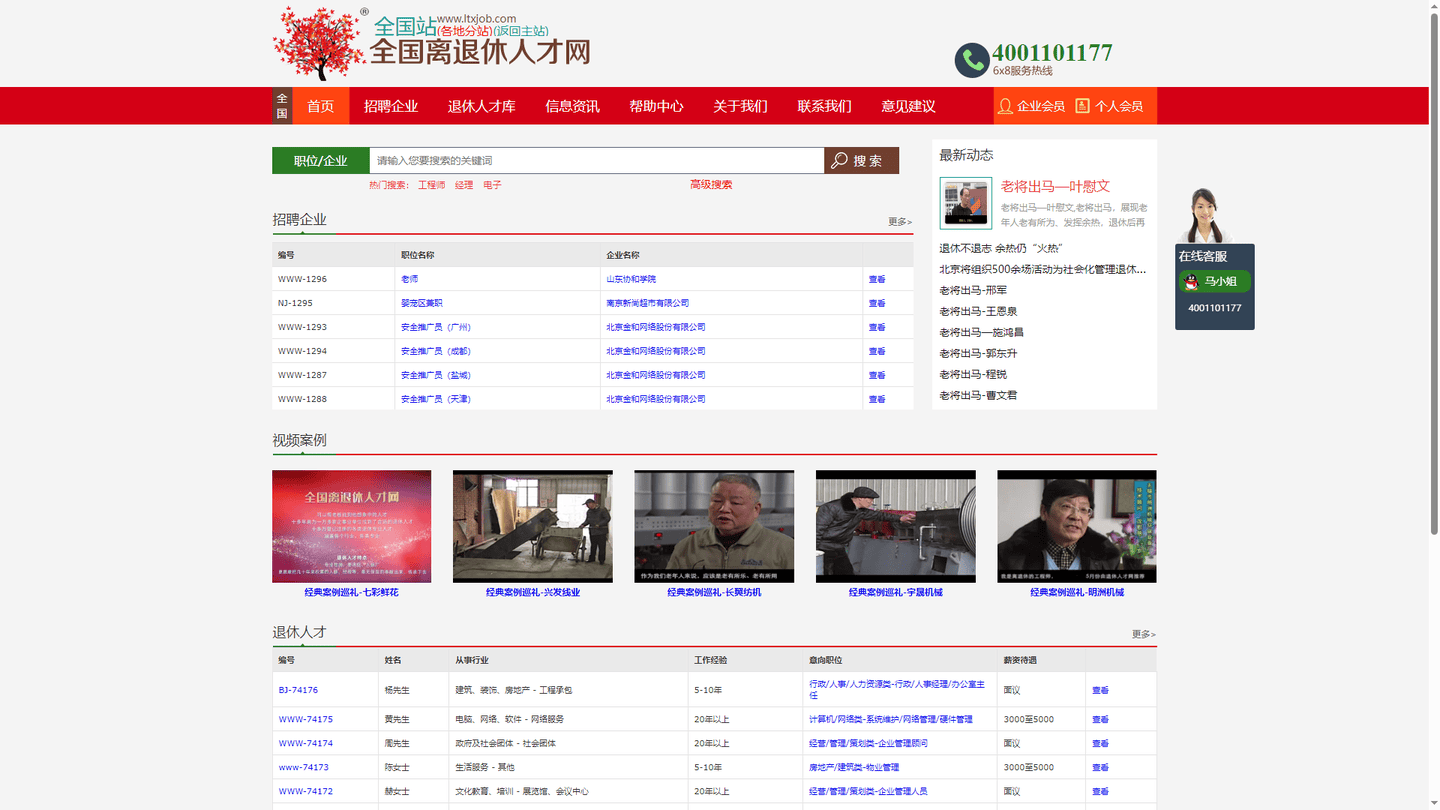Open 企业会员 enterprise member login
1440x810 pixels.
1031,106
